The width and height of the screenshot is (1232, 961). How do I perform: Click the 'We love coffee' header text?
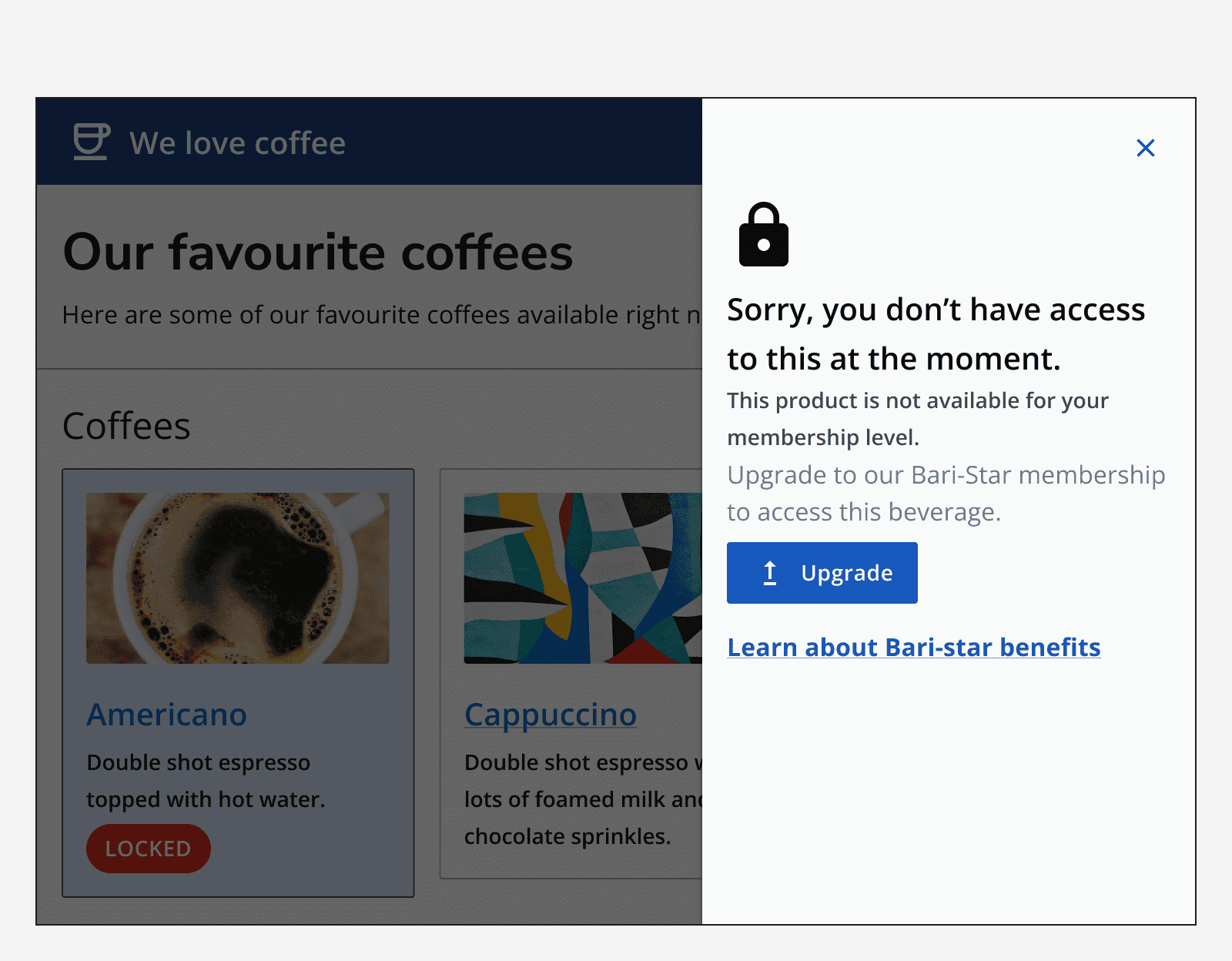pos(237,142)
